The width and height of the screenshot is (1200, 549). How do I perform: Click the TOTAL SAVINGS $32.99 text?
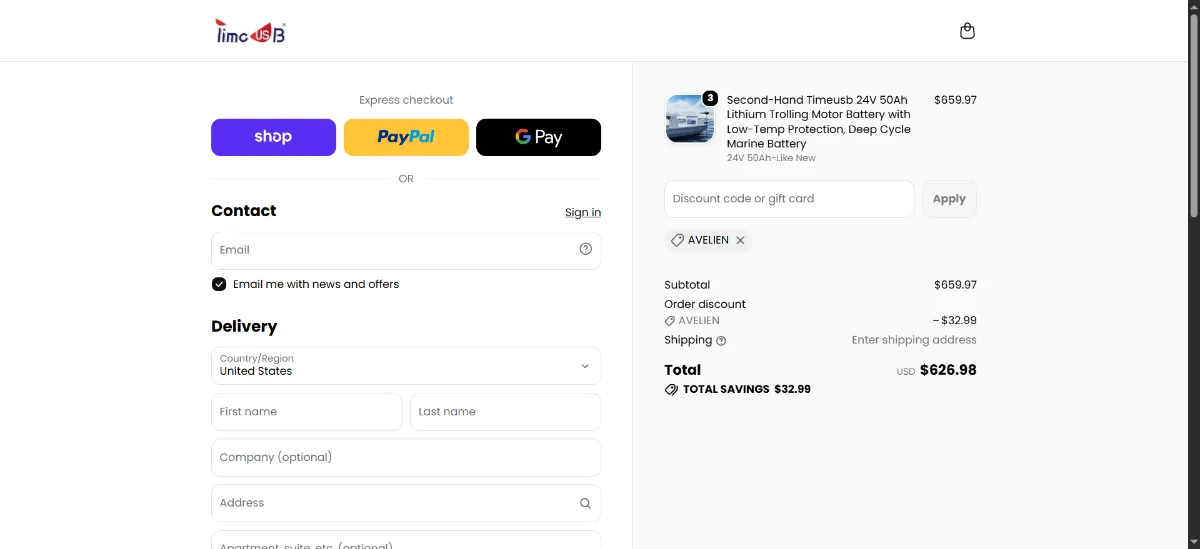[747, 389]
